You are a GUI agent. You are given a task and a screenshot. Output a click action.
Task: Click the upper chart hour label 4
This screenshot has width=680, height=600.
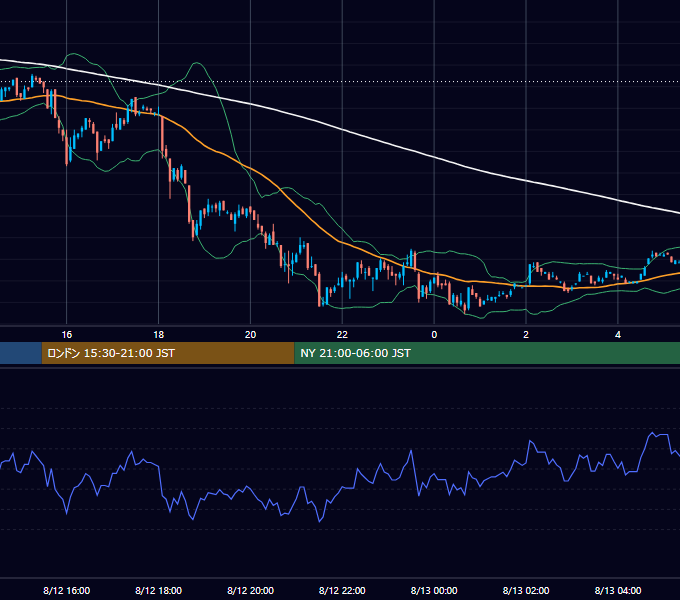pyautogui.click(x=618, y=335)
